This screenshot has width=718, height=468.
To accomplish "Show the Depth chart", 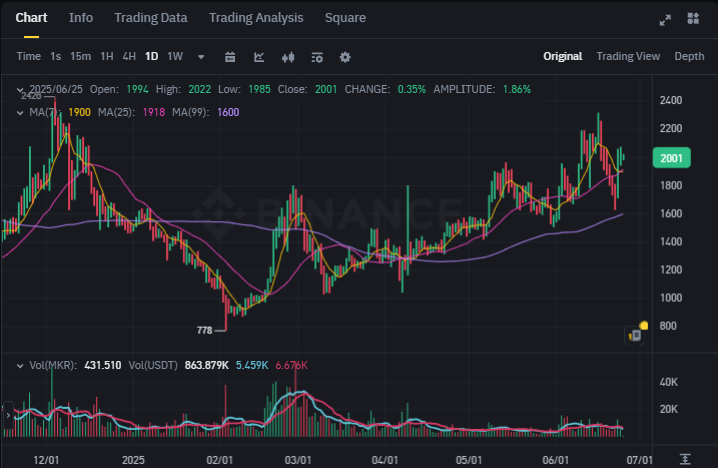I will [689, 56].
